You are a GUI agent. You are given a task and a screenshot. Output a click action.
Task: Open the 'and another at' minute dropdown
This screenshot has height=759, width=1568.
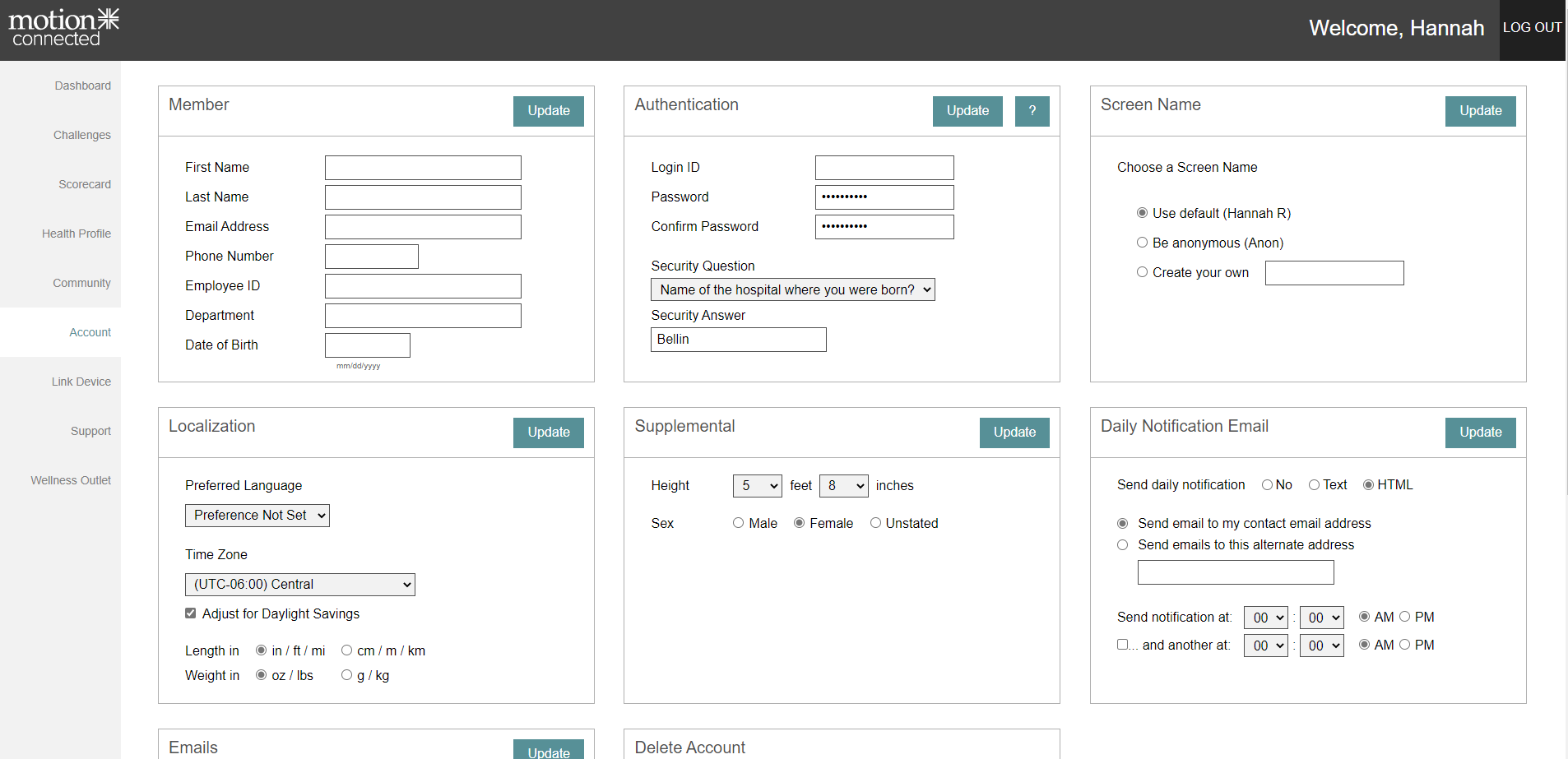pos(1321,646)
